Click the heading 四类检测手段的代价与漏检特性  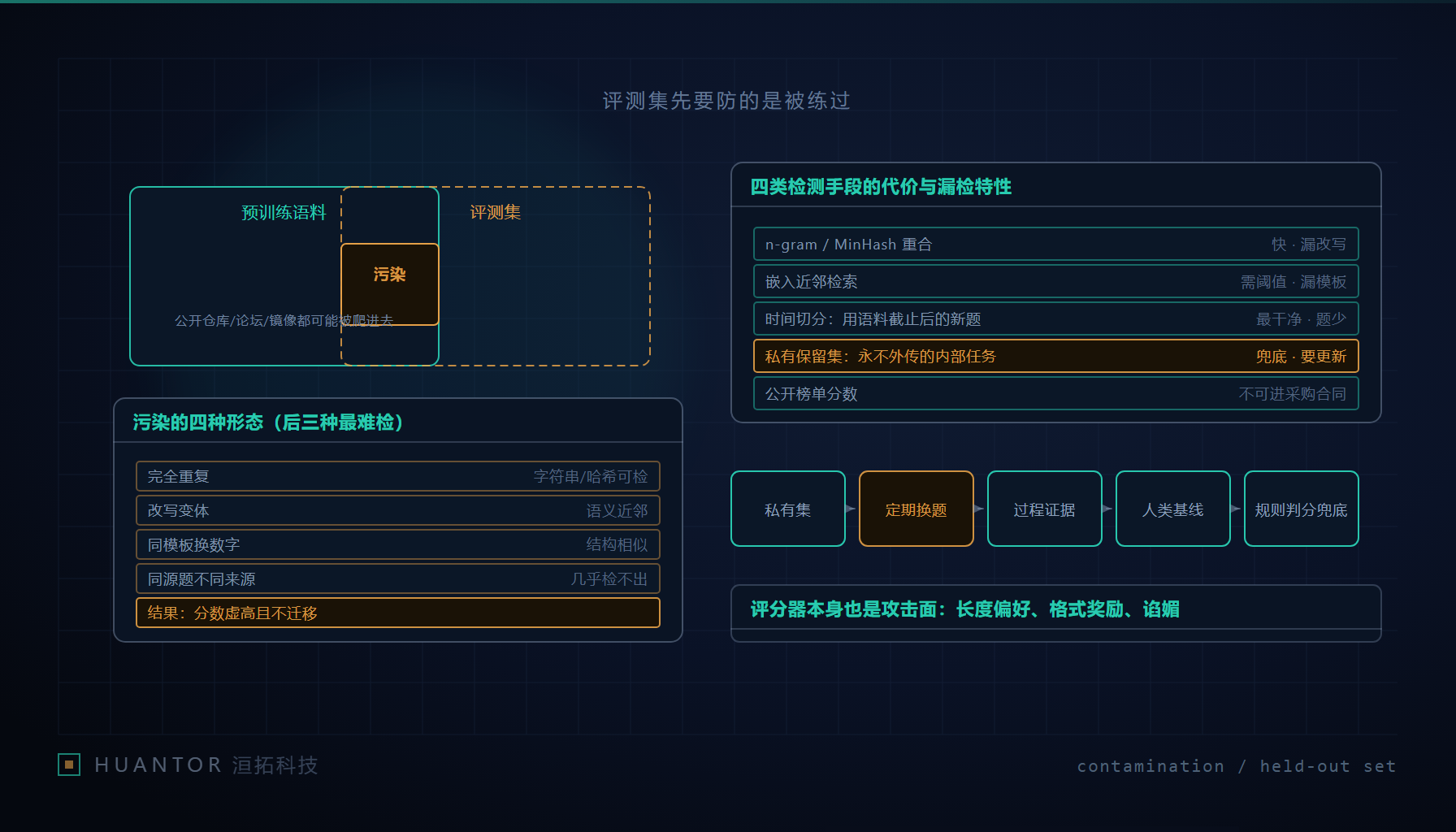[x=881, y=187]
